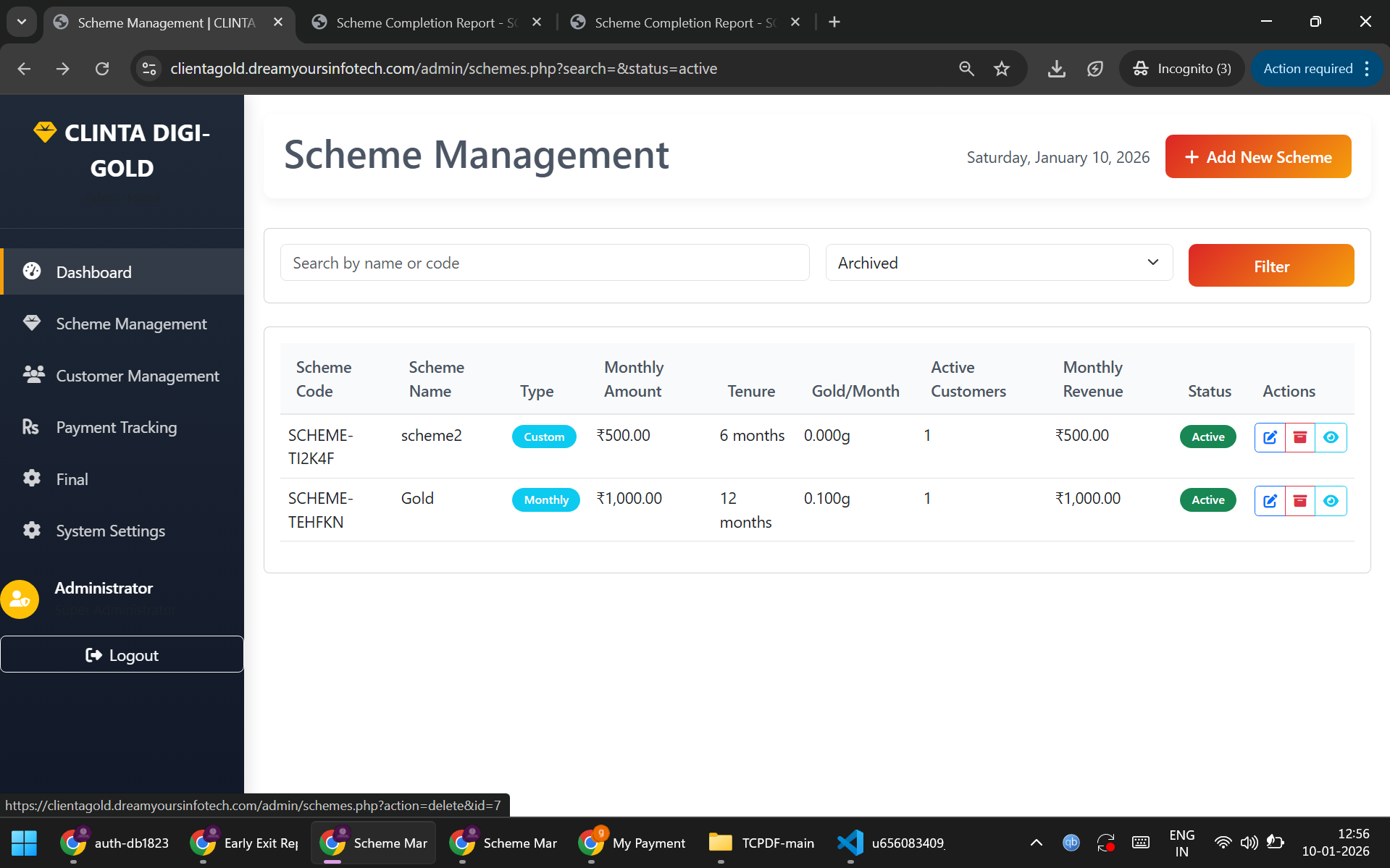The image size is (1390, 868).
Task: Click archive icon for Gold scheme
Action: coord(1300,500)
